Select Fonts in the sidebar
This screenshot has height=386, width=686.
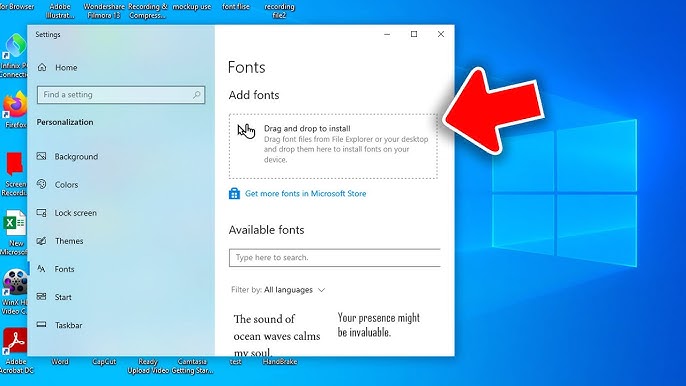click(x=64, y=269)
